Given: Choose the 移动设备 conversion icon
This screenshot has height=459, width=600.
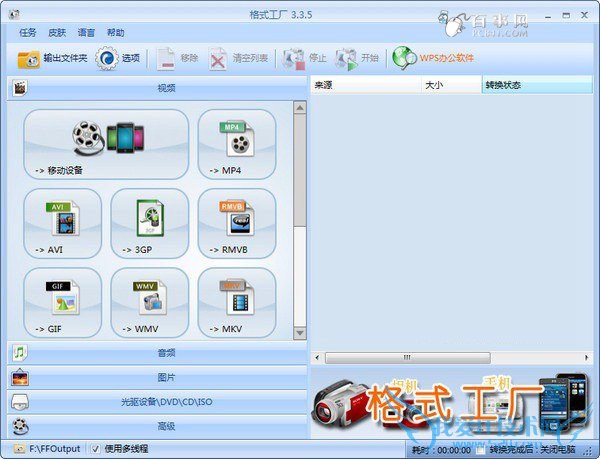Looking at the screenshot, I should [106, 144].
